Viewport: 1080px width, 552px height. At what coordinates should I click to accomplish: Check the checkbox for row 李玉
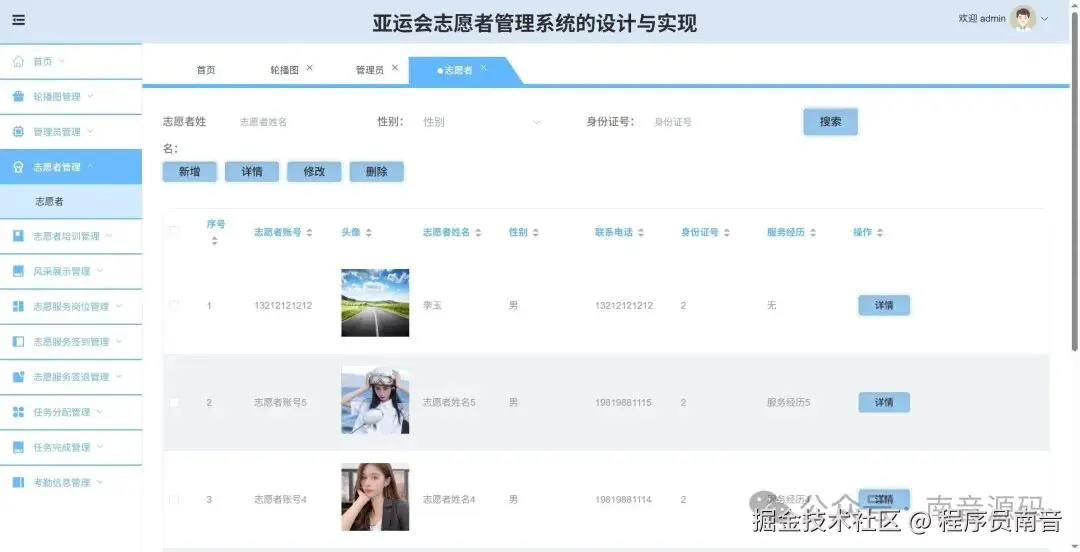click(174, 305)
